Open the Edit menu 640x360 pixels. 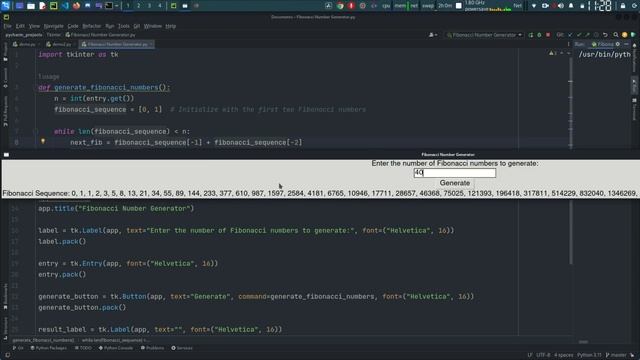click(20, 26)
